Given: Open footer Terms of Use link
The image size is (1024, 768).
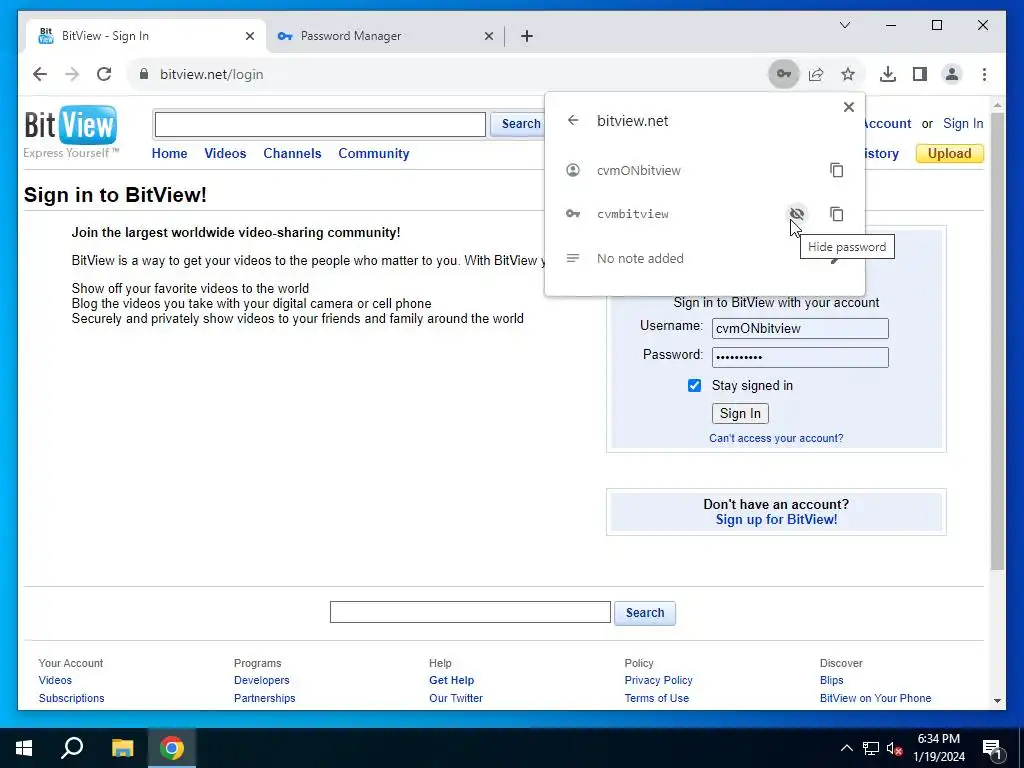Looking at the screenshot, I should 656,698.
